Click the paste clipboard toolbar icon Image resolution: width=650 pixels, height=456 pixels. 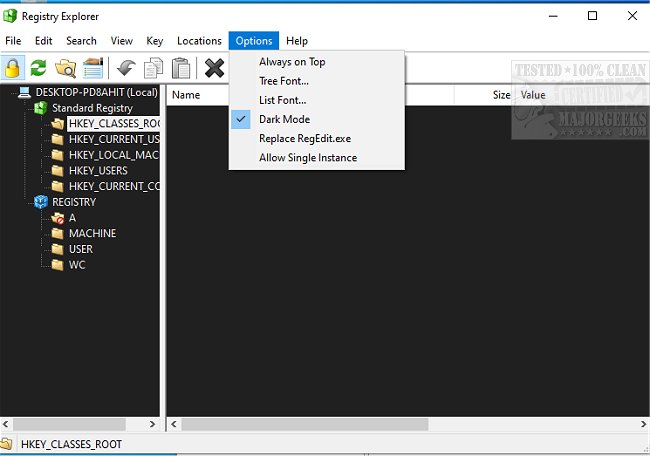(181, 68)
